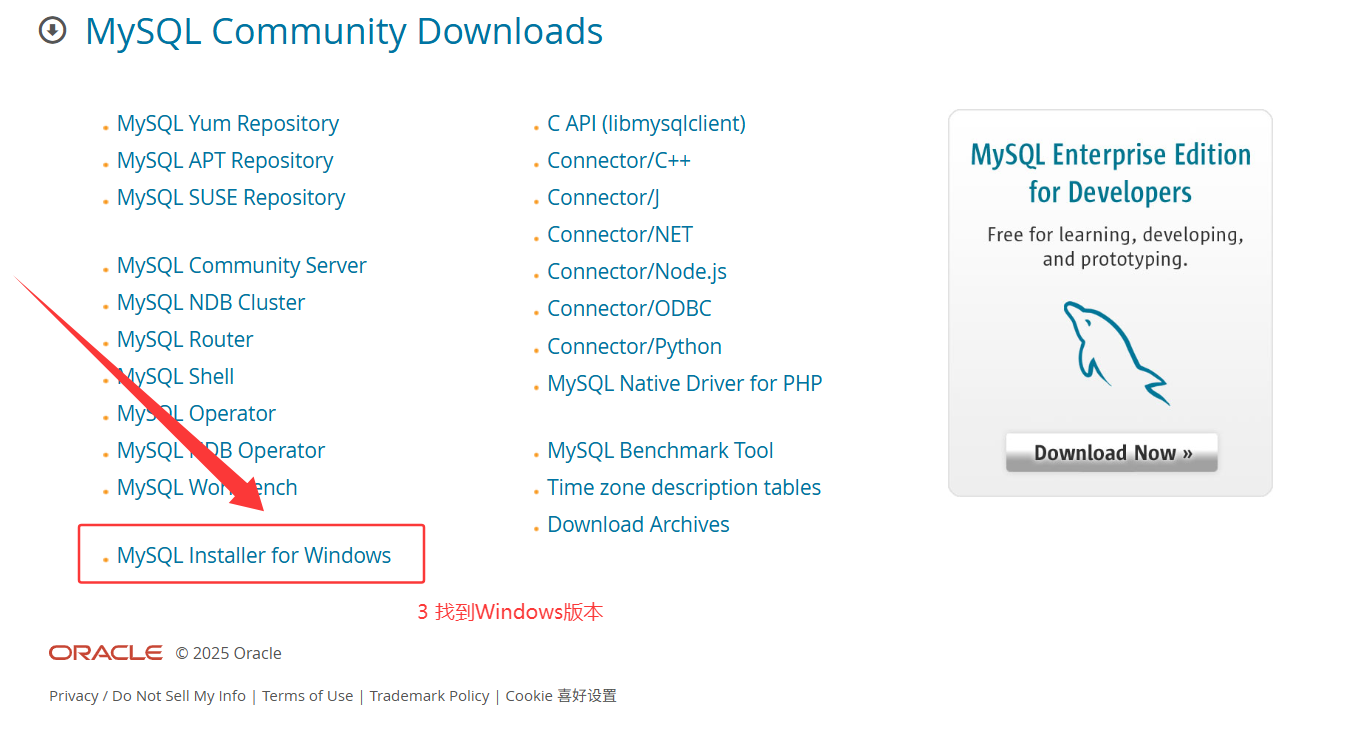Open the C API libmysqlclient page
This screenshot has height=736, width=1357.
tap(646, 123)
